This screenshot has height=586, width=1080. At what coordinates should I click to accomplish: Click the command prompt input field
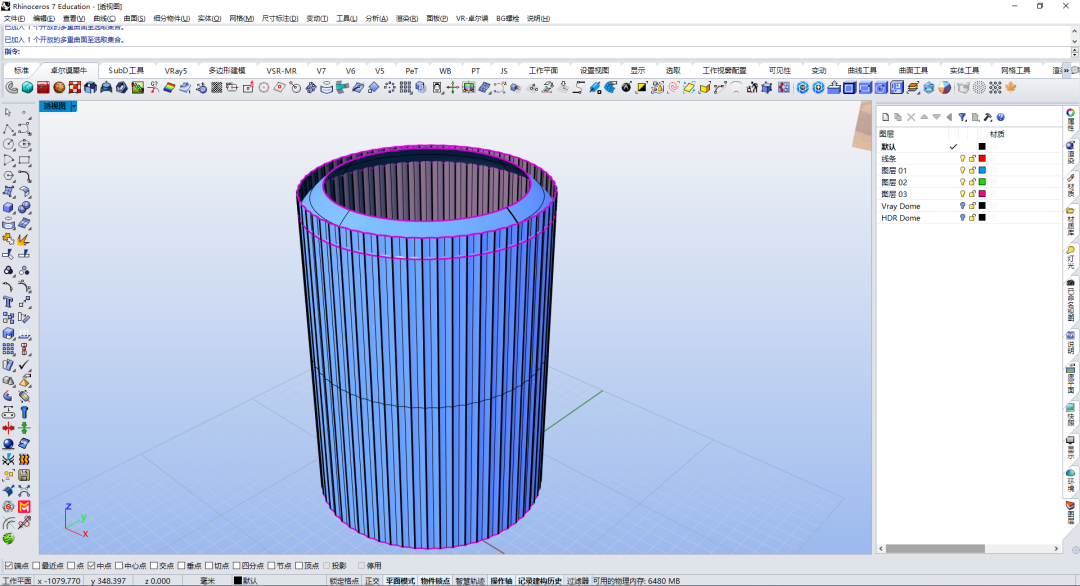(x=544, y=52)
